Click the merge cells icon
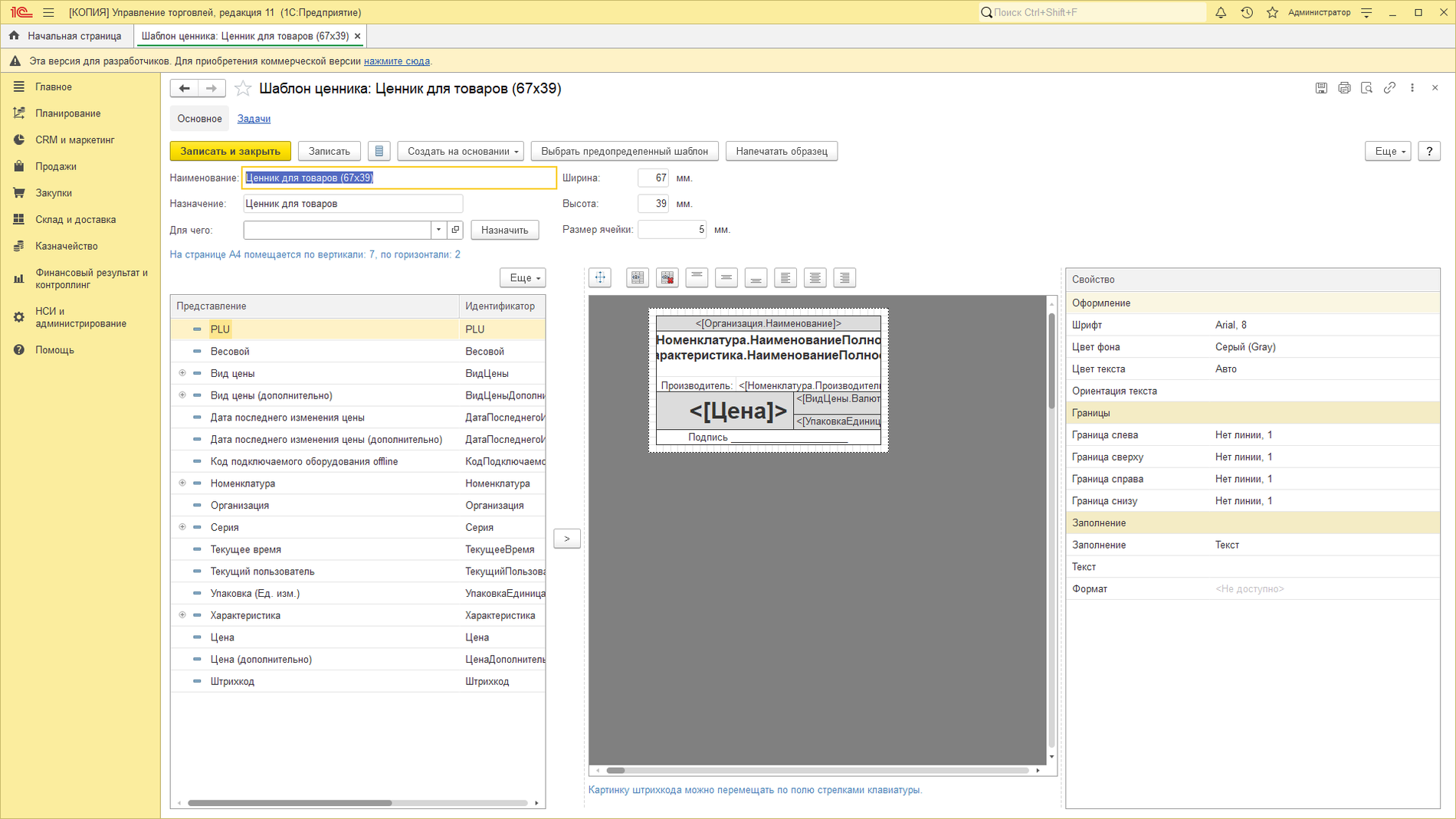The height and width of the screenshot is (819, 1456). 638,278
